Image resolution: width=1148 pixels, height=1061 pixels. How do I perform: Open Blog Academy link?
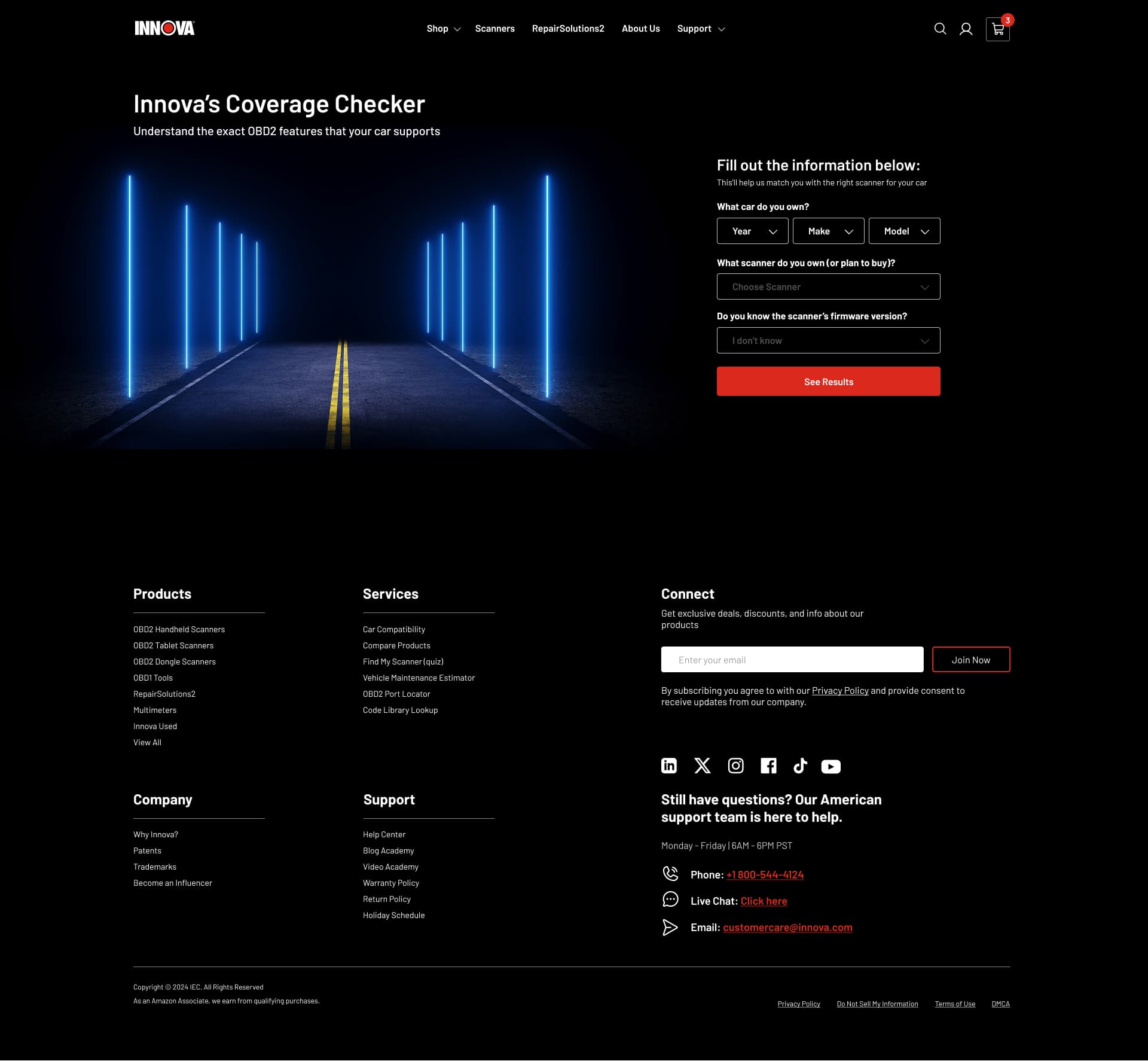pos(389,850)
